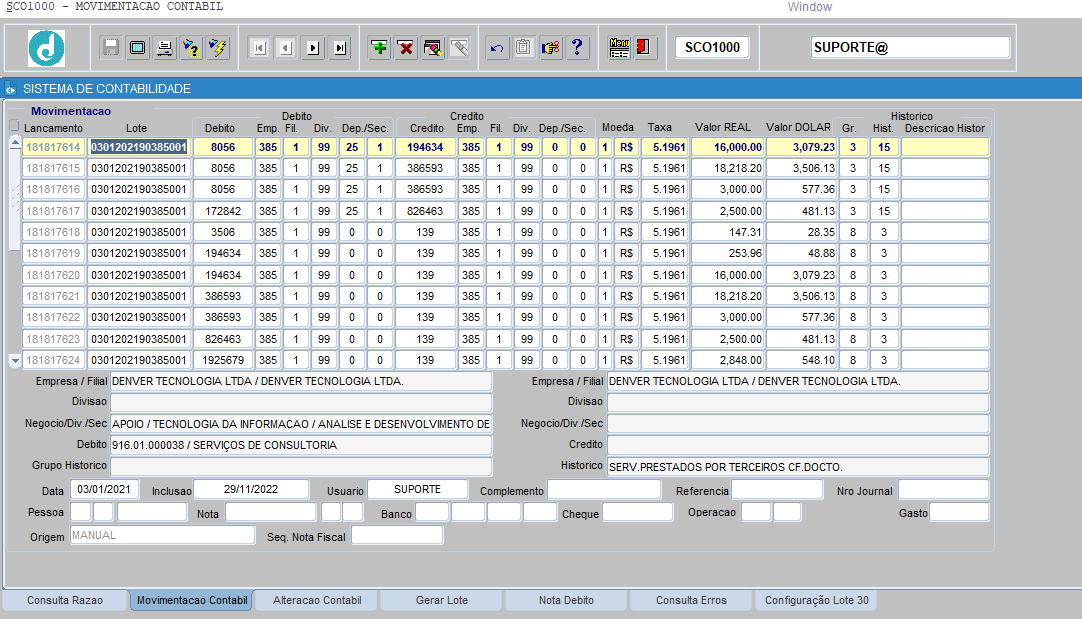This screenshot has width=1082, height=619.
Task: Click Valor REAL 147.31 cell
Action: point(728,232)
